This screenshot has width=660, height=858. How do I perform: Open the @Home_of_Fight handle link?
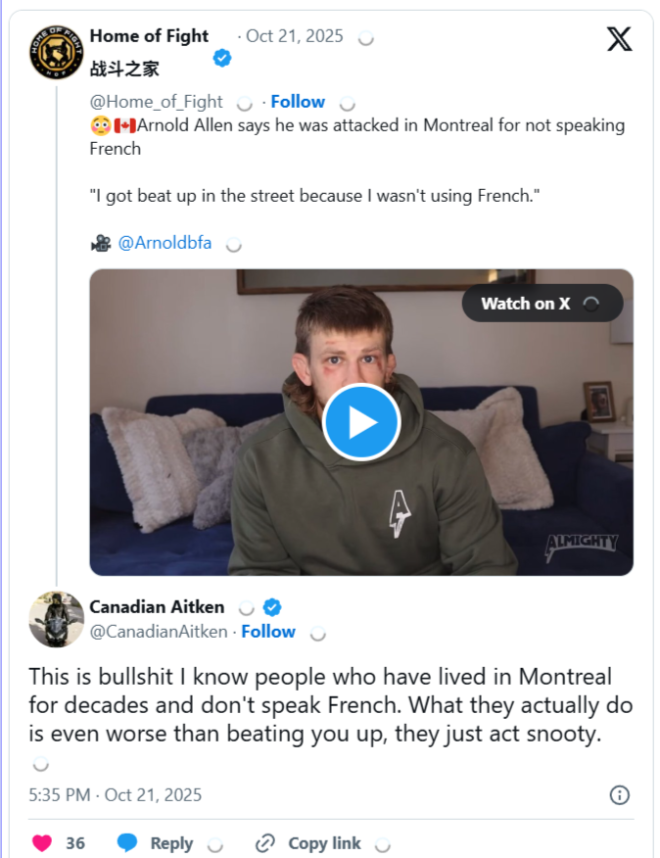pos(158,101)
